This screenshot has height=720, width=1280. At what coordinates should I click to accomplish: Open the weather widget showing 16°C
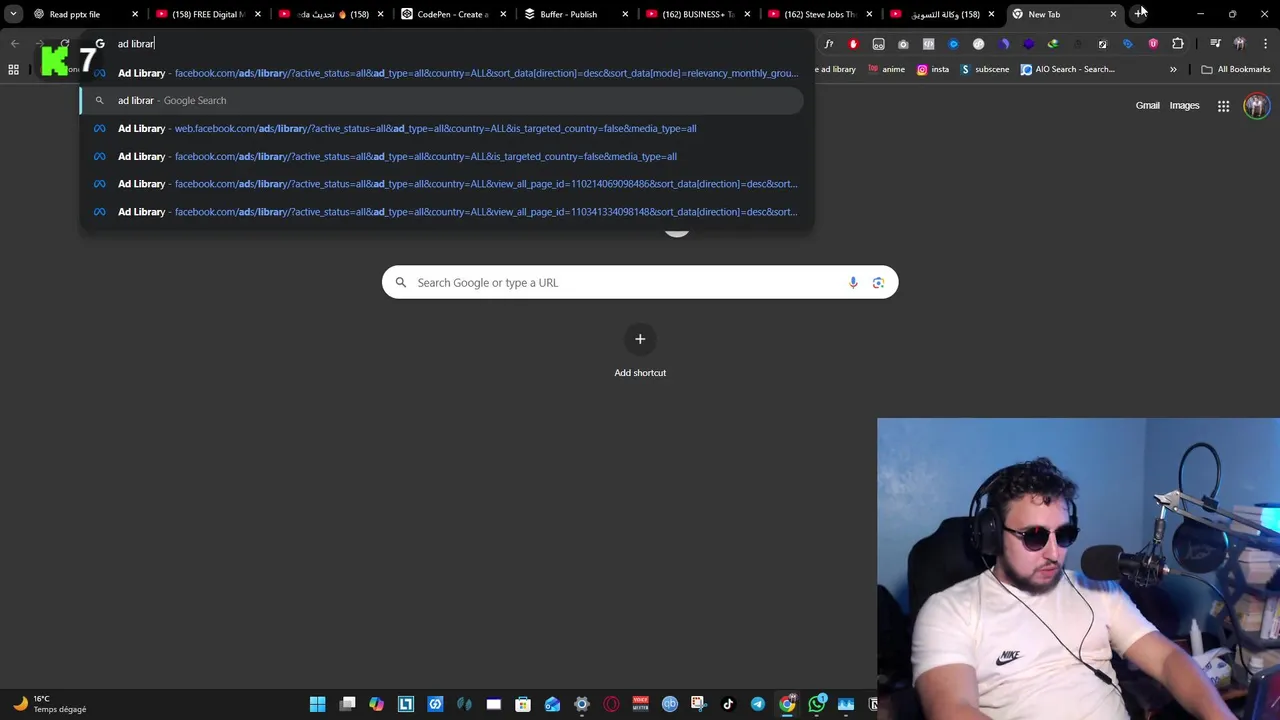click(x=50, y=704)
